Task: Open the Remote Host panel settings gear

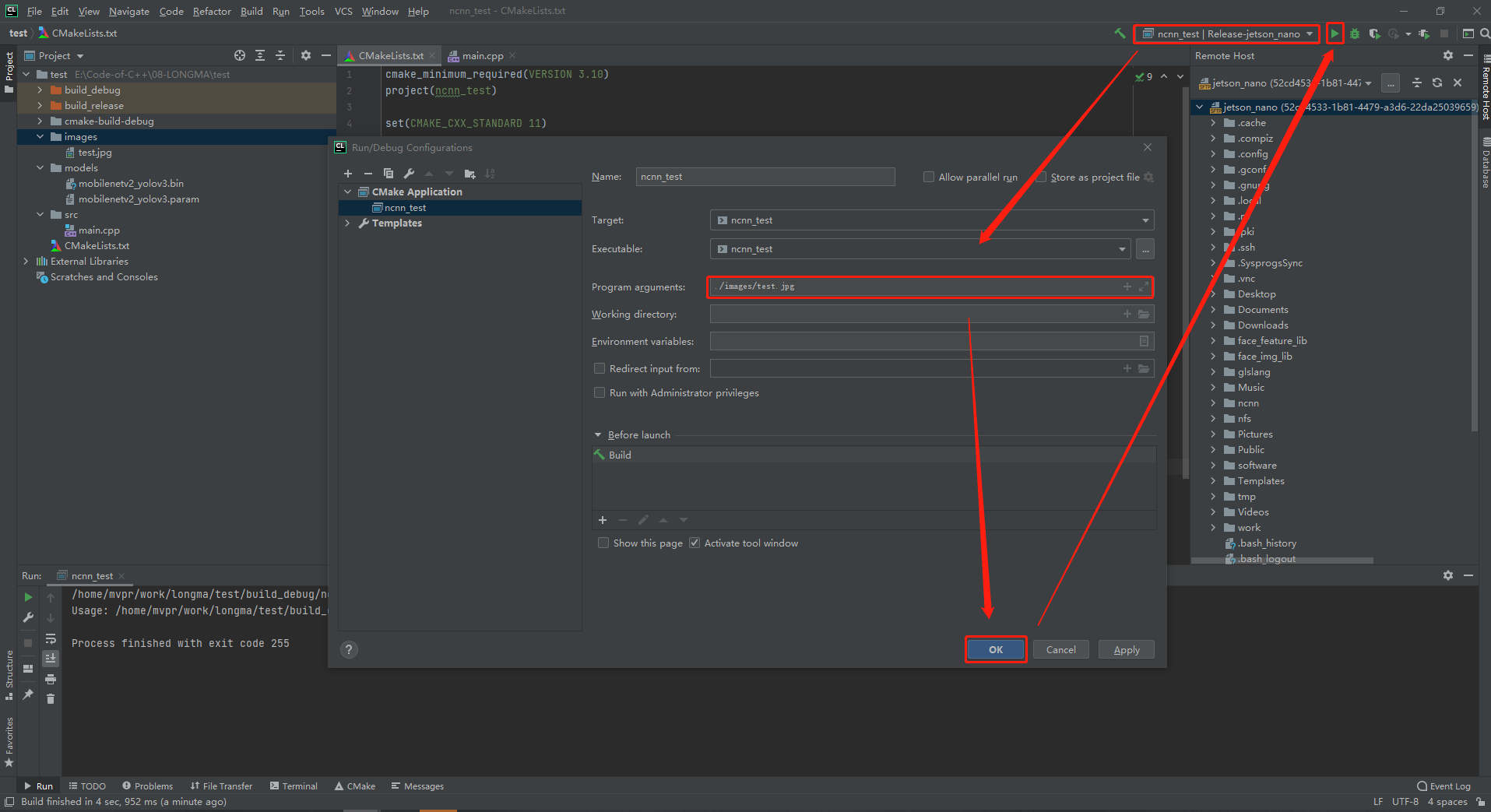Action: point(1448,56)
